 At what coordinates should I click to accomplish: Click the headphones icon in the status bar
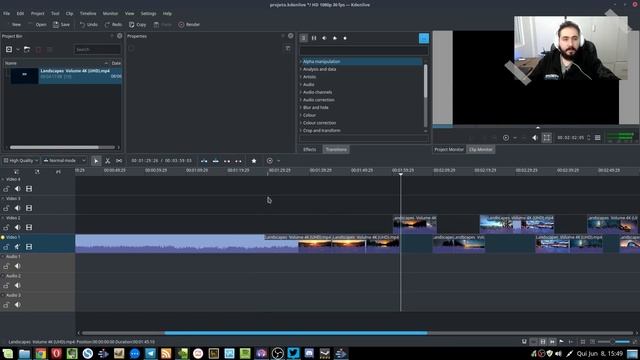[x=524, y=342]
